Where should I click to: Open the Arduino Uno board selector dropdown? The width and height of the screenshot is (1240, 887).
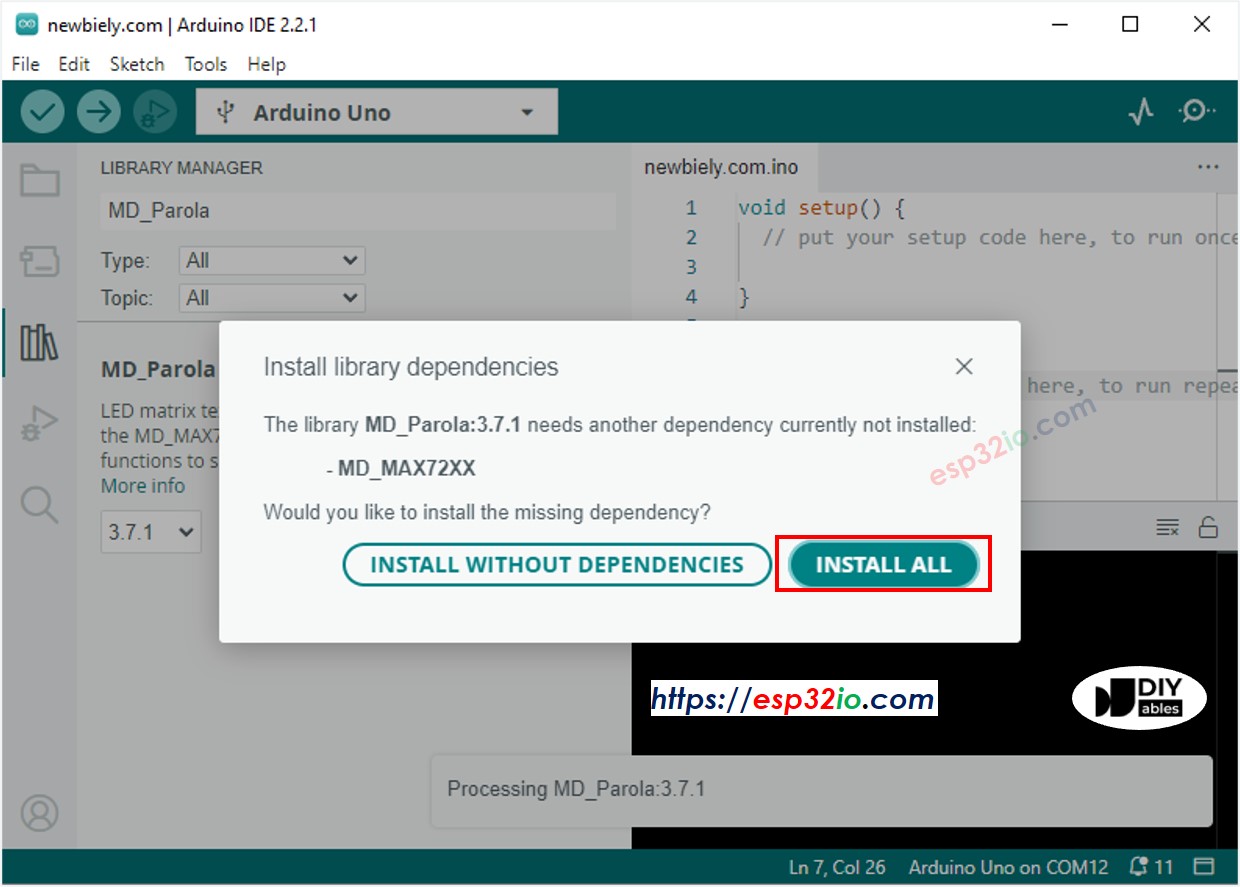tap(376, 111)
